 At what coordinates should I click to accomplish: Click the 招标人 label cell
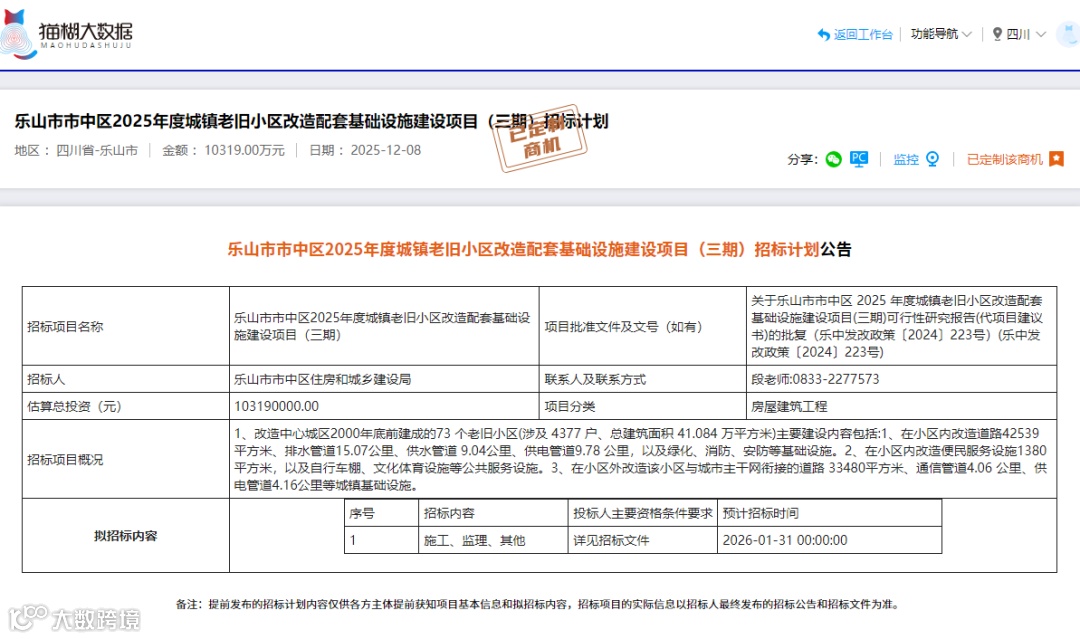125,379
